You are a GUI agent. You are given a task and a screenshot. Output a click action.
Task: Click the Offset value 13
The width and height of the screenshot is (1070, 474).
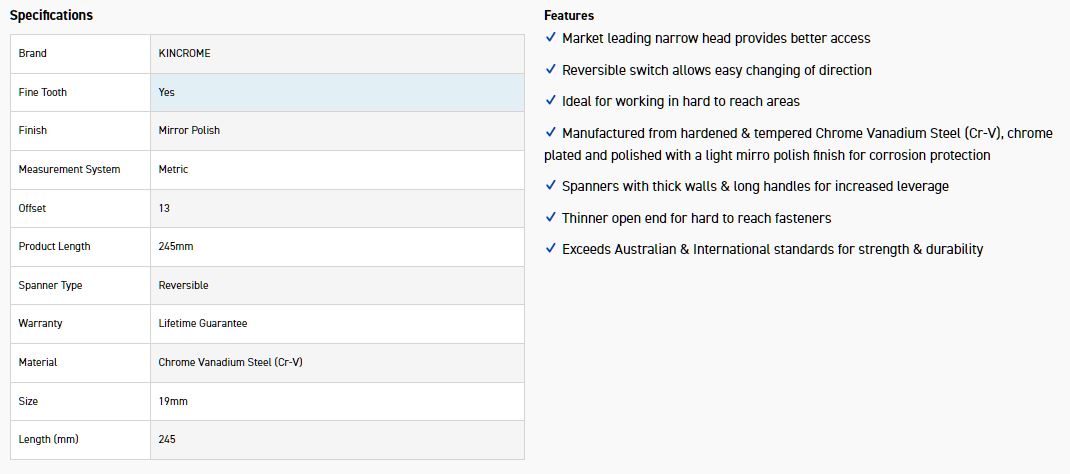pyautogui.click(x=164, y=208)
